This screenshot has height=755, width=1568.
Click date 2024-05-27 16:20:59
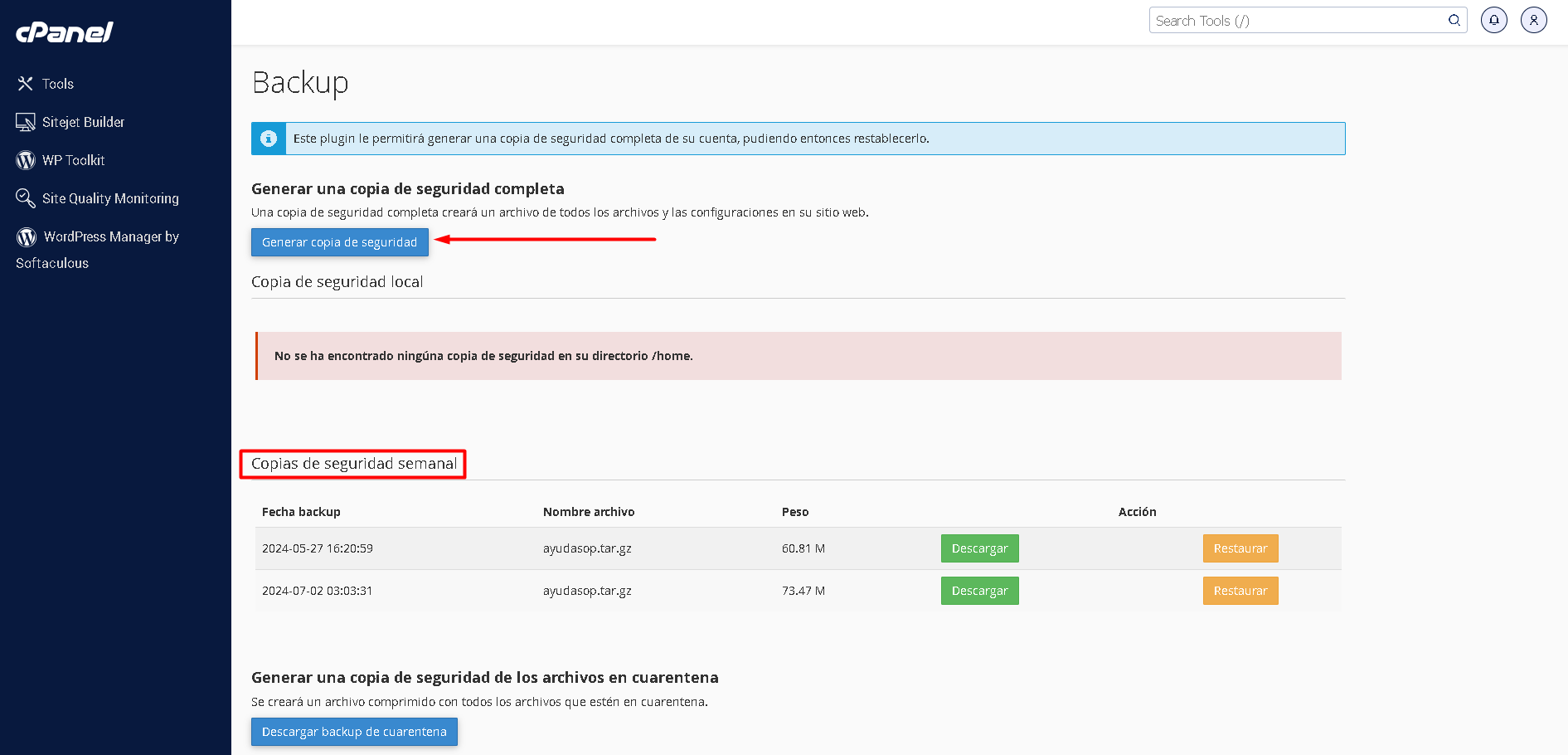[318, 548]
